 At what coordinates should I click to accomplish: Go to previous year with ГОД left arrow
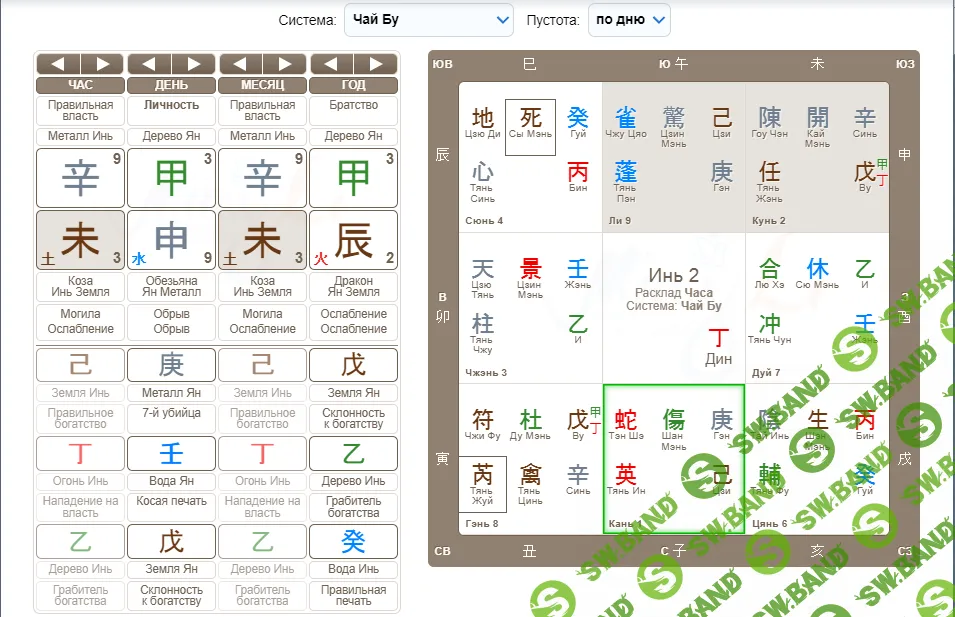click(332, 64)
